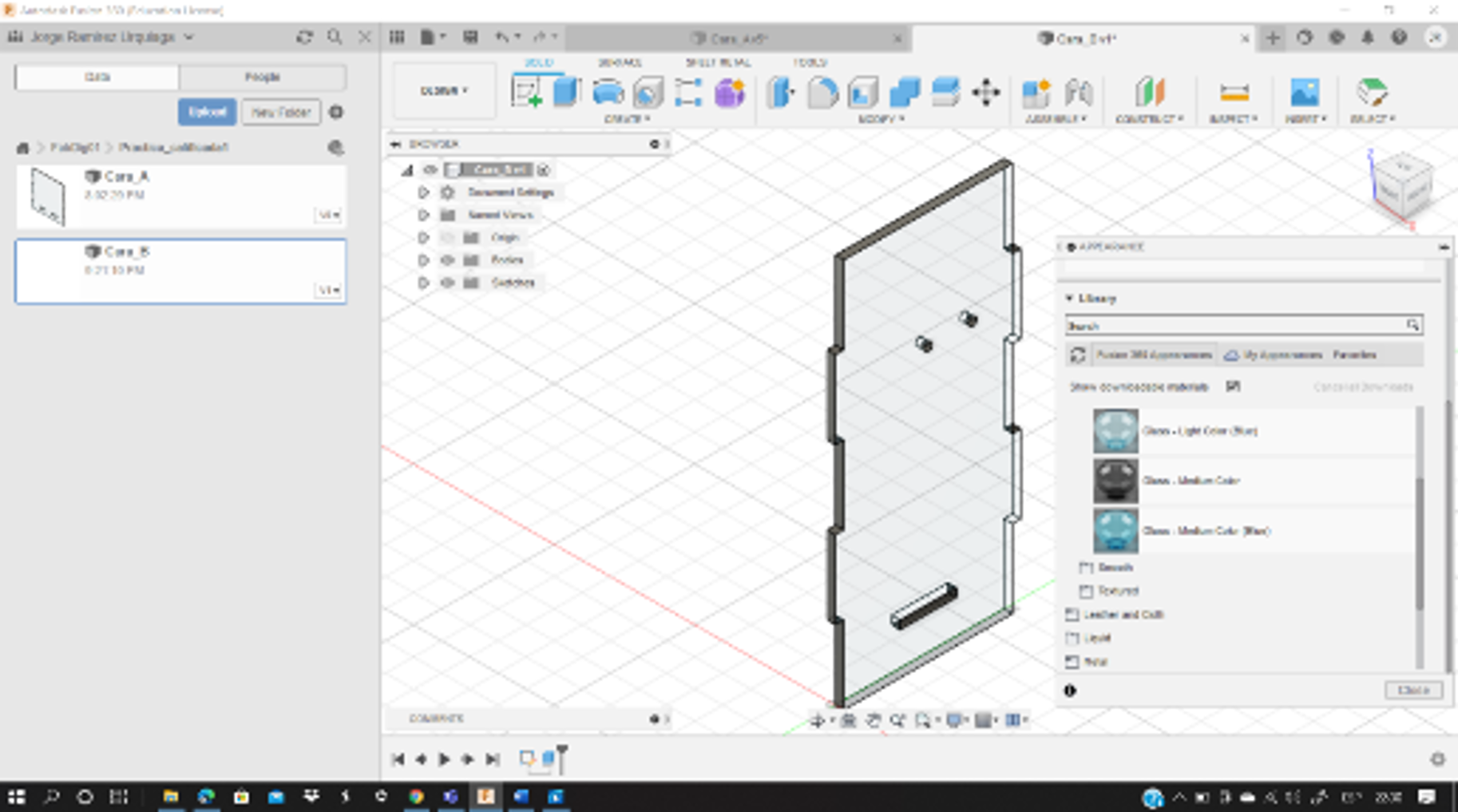Click the appearance Search field

pos(1243,325)
